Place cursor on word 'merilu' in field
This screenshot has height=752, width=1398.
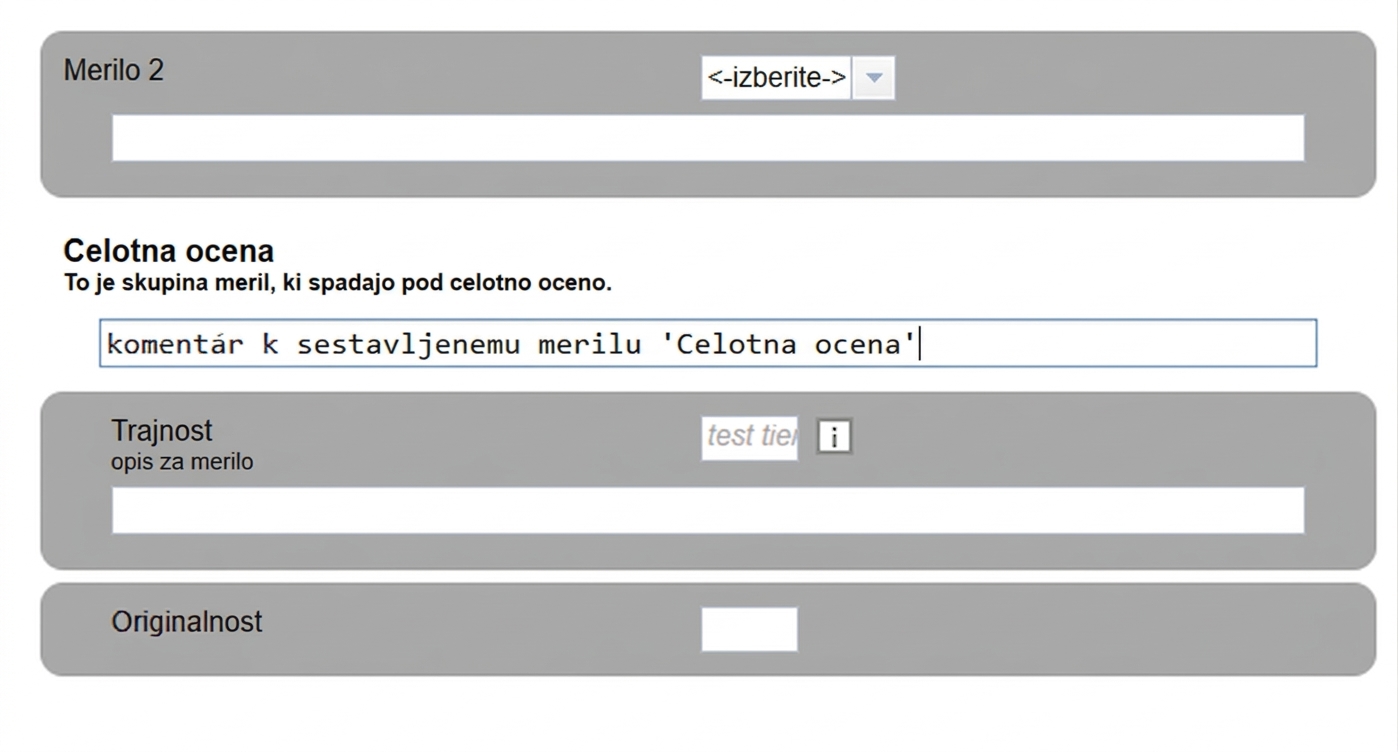click(590, 345)
